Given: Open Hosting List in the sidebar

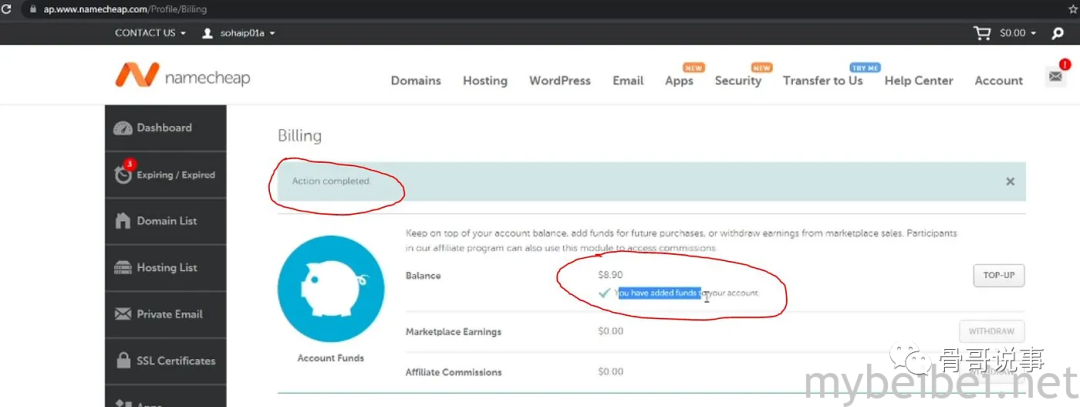Looking at the screenshot, I should pos(165,268).
